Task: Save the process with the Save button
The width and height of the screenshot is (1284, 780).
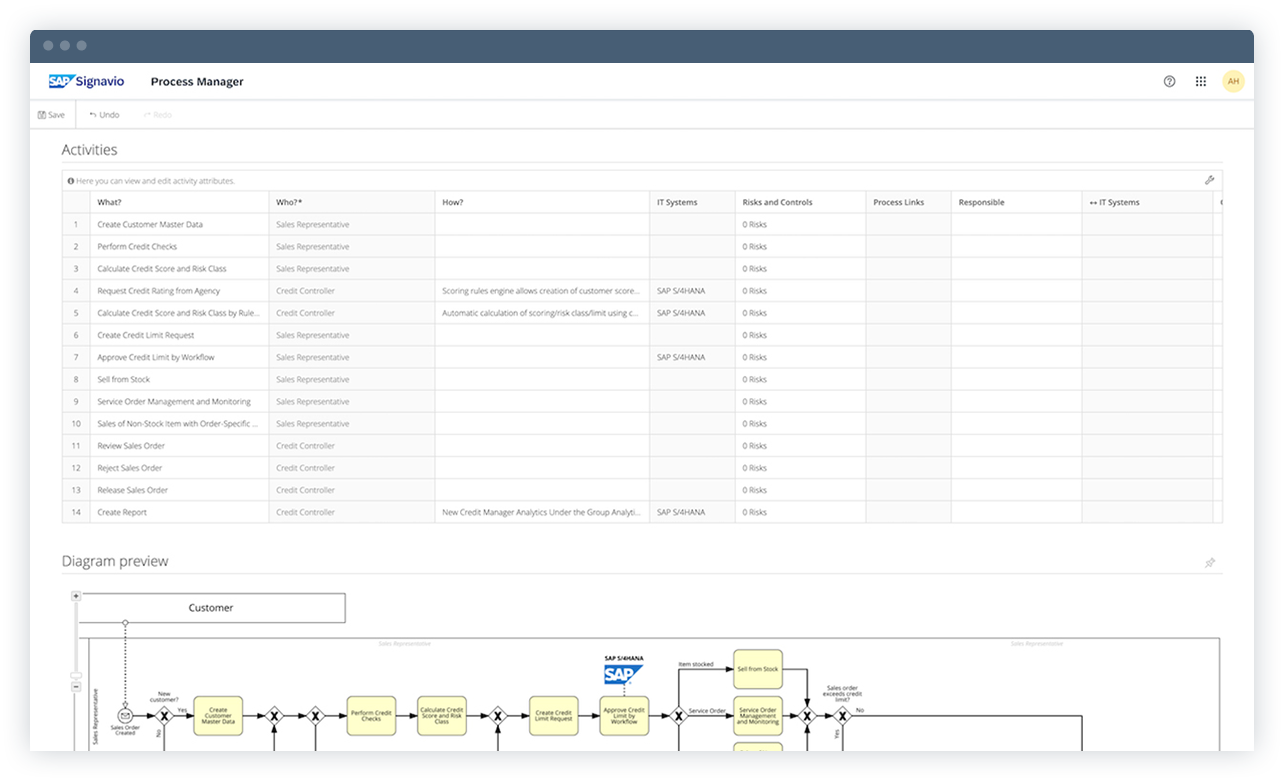Action: point(50,114)
